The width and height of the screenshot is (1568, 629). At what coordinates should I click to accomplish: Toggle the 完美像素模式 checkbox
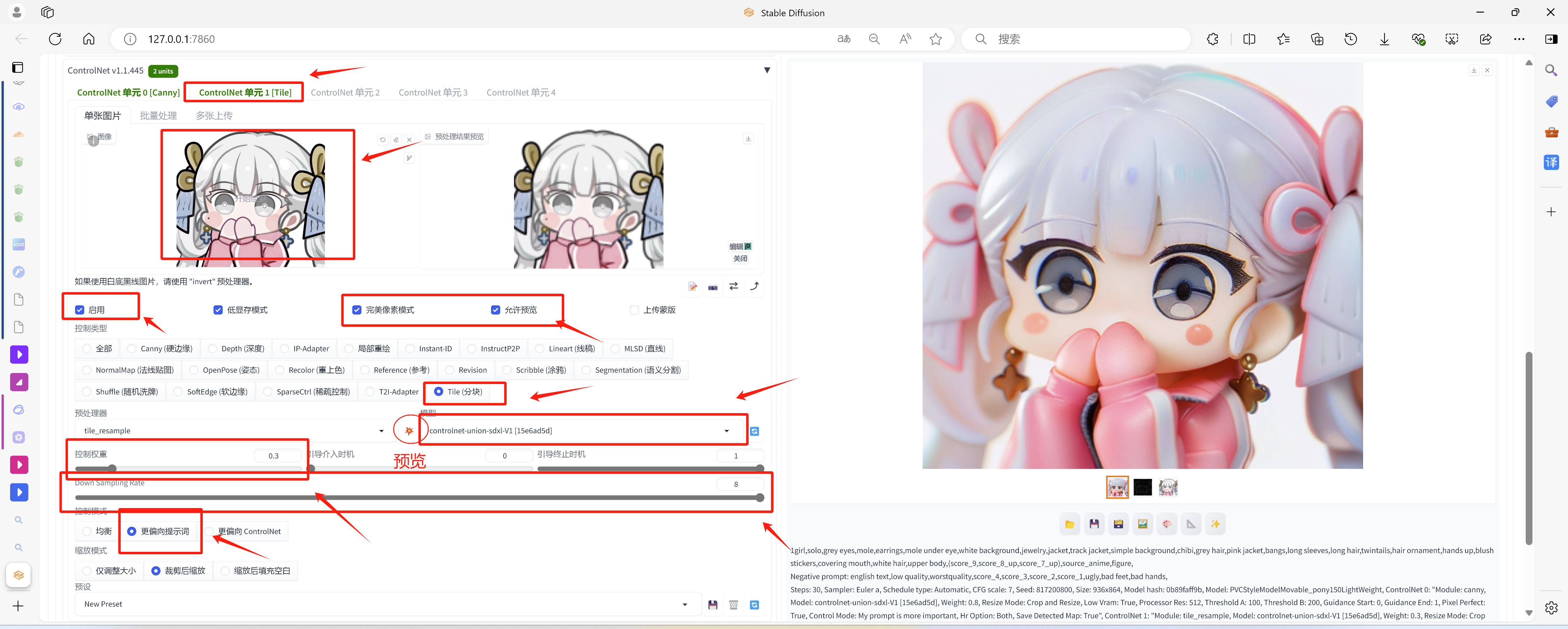(357, 310)
